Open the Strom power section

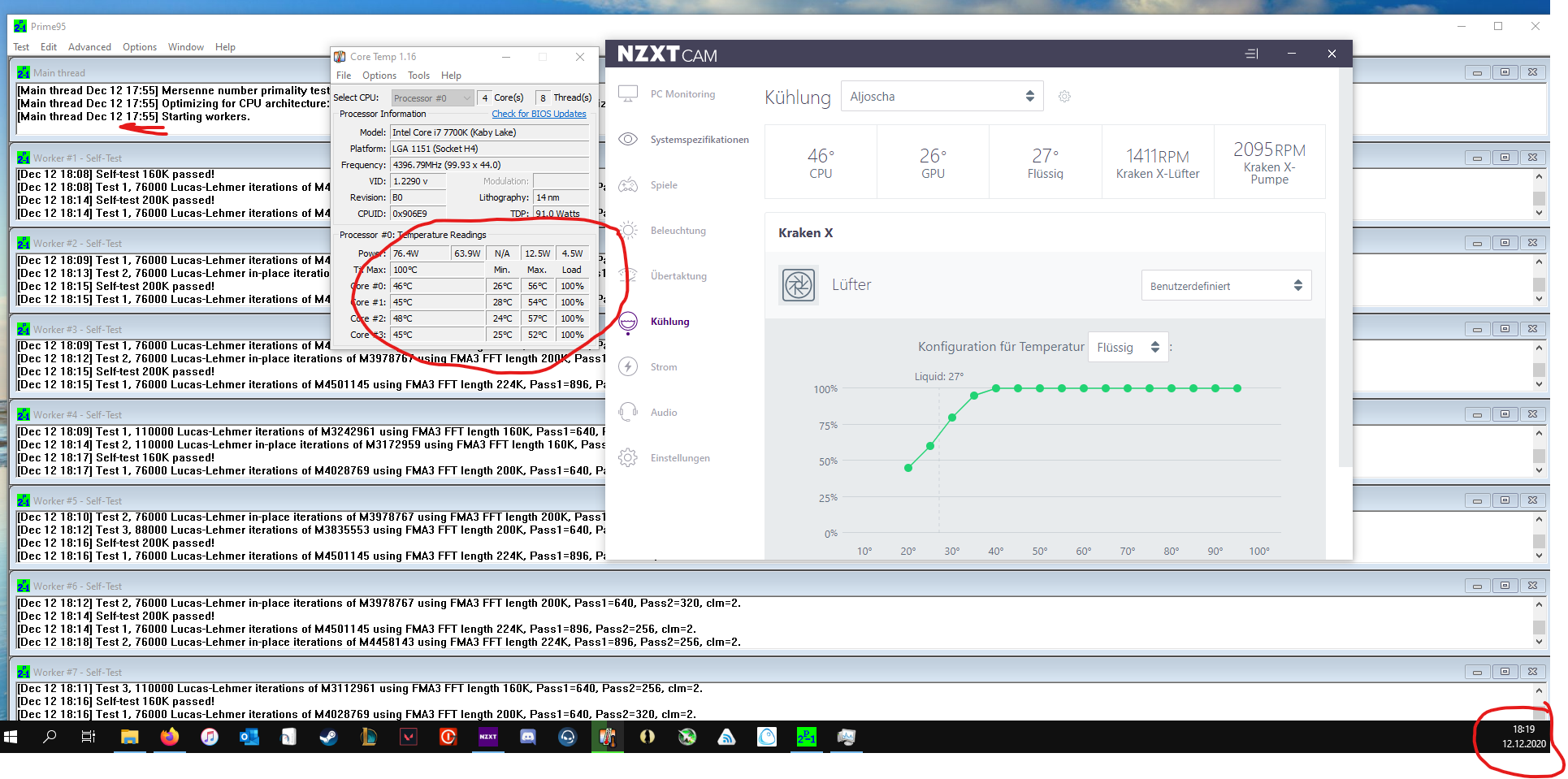click(648, 367)
